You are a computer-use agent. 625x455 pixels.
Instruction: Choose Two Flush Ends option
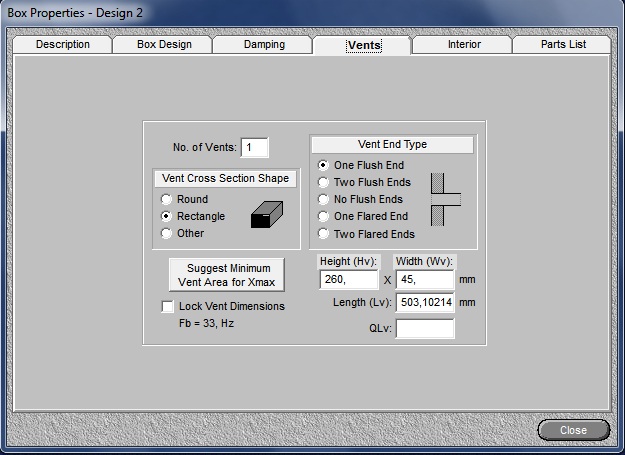tap(323, 182)
